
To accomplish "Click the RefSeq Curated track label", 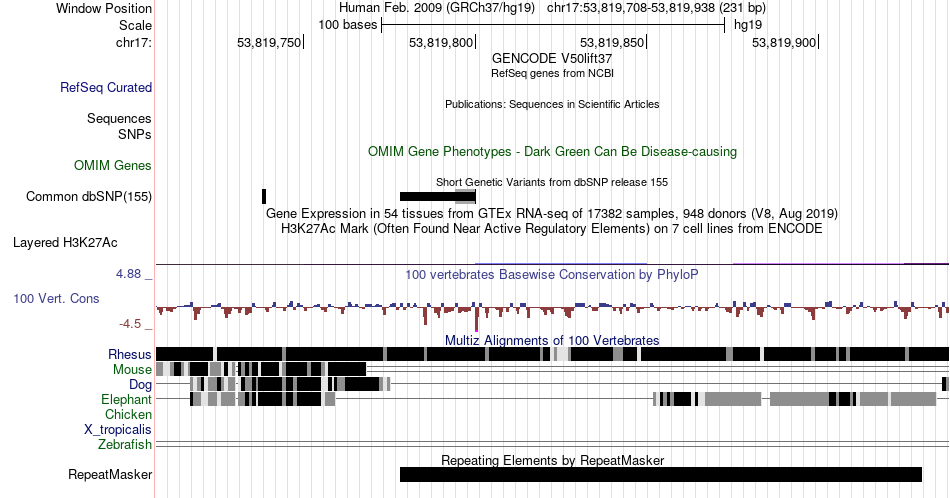I will (x=106, y=88).
